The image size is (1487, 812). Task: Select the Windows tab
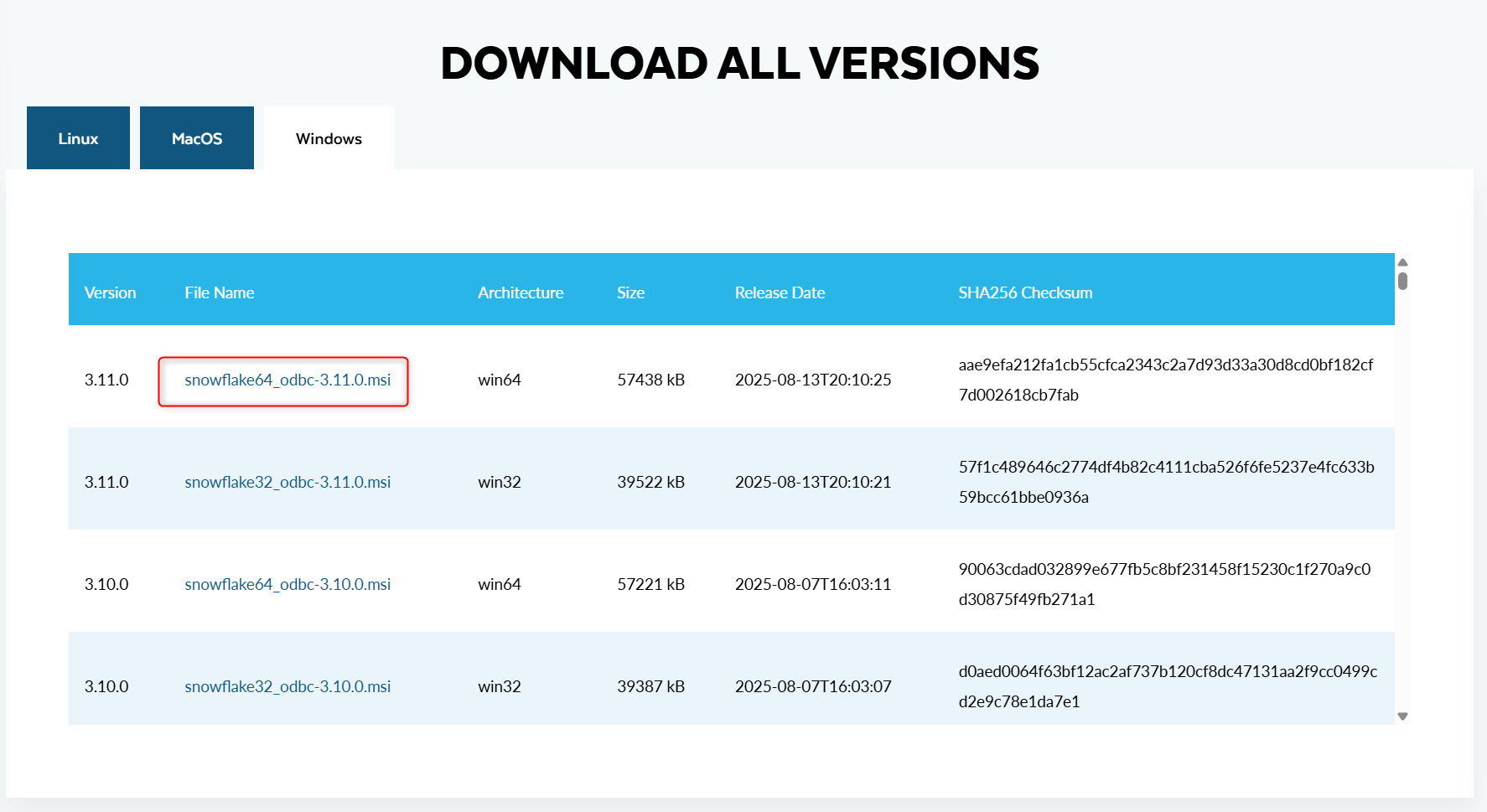coord(329,138)
